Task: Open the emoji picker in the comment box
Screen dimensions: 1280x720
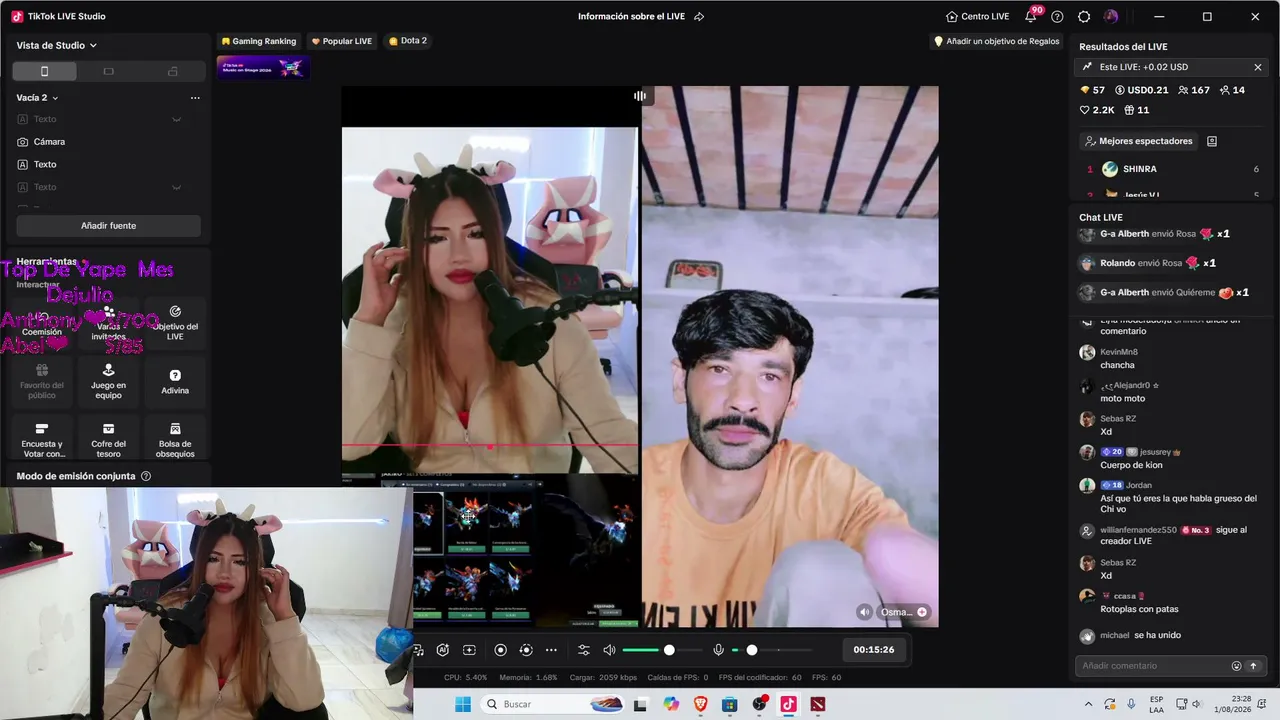Action: click(1236, 666)
